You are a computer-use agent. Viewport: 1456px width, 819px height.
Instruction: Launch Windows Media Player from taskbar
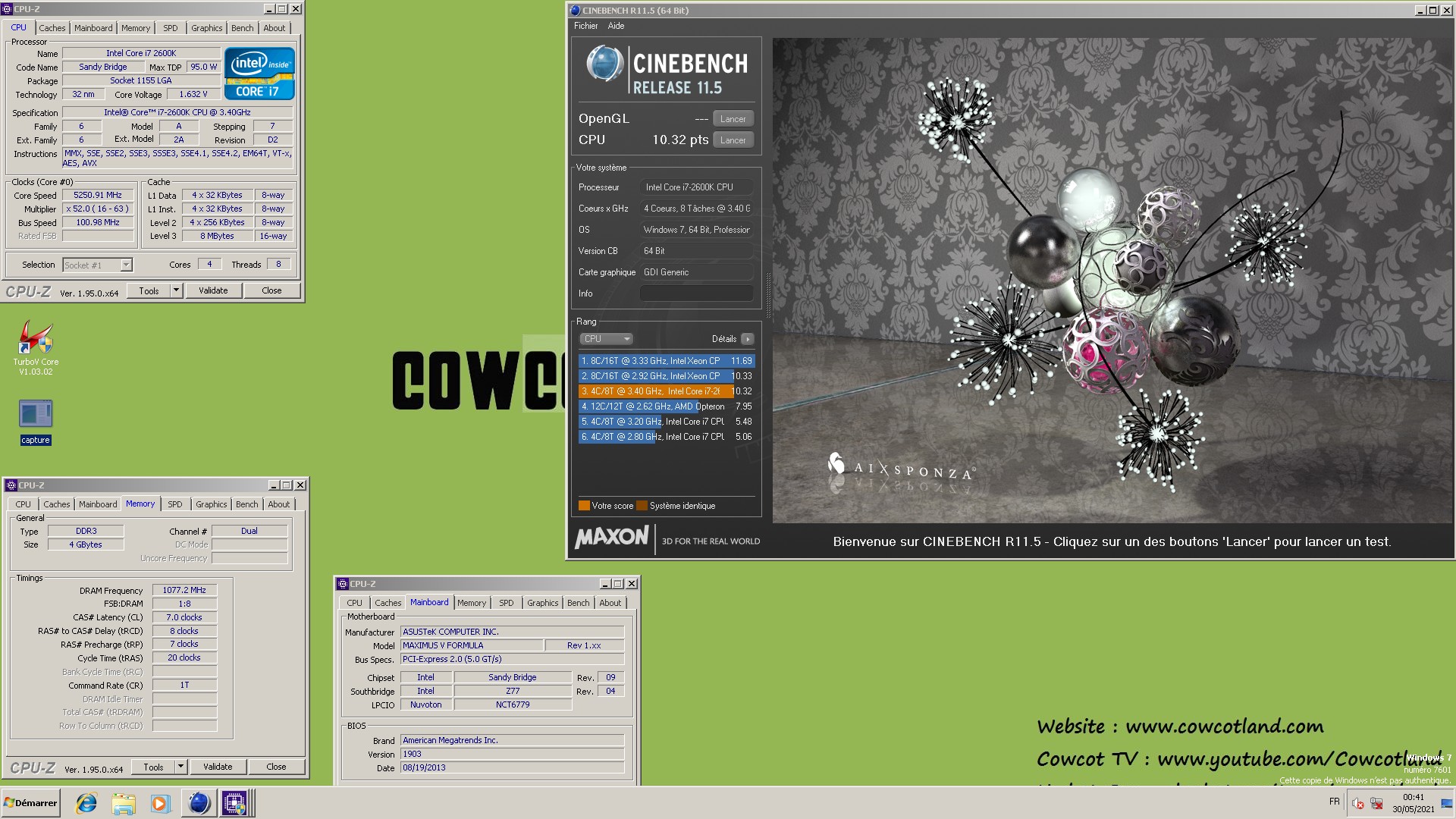coord(160,803)
